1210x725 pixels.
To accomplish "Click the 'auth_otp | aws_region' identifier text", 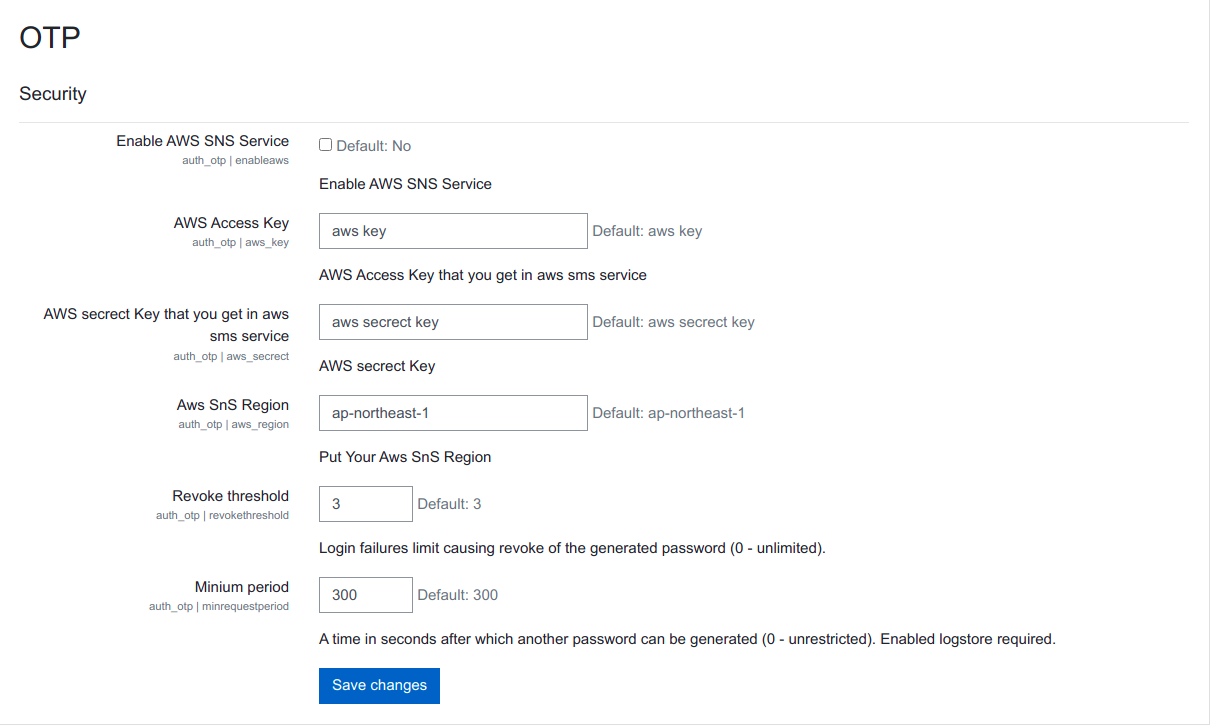I will click(x=233, y=424).
